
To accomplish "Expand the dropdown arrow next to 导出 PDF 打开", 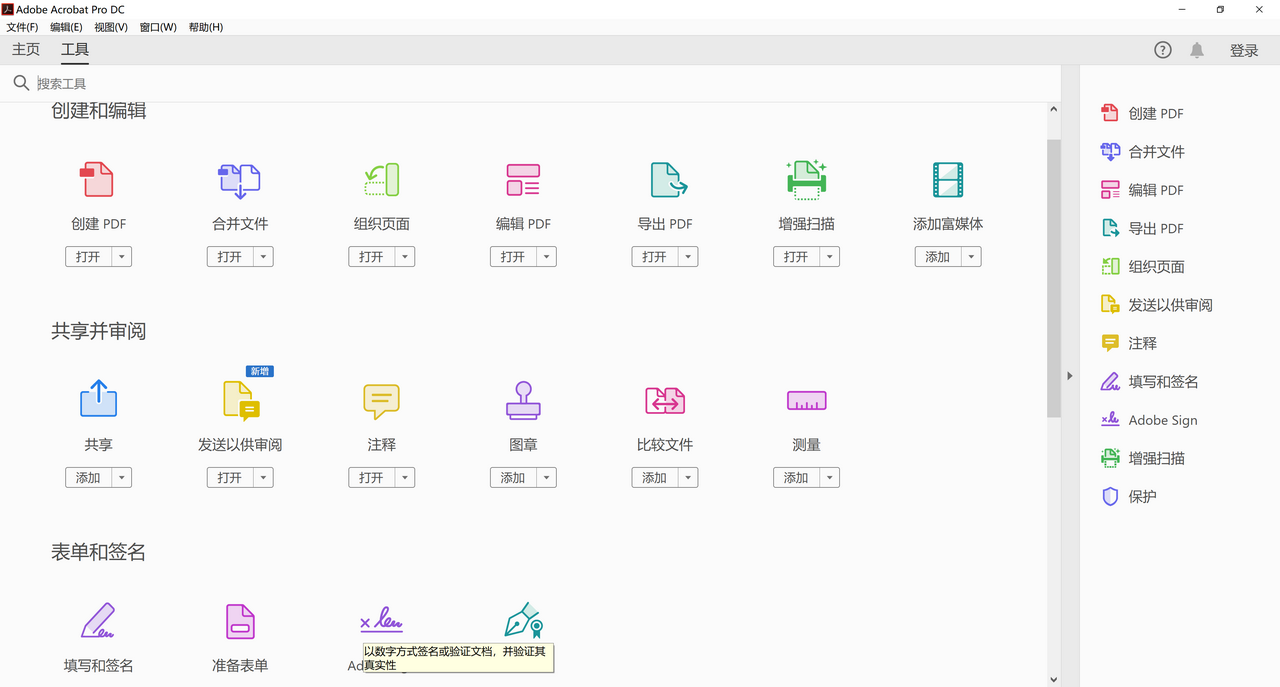I will (x=688, y=257).
